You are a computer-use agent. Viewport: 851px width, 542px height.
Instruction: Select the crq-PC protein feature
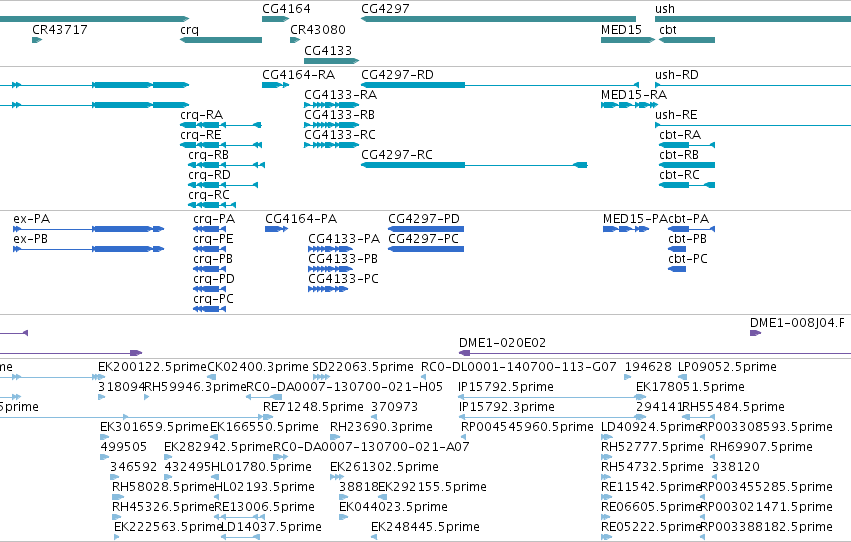coord(209,309)
